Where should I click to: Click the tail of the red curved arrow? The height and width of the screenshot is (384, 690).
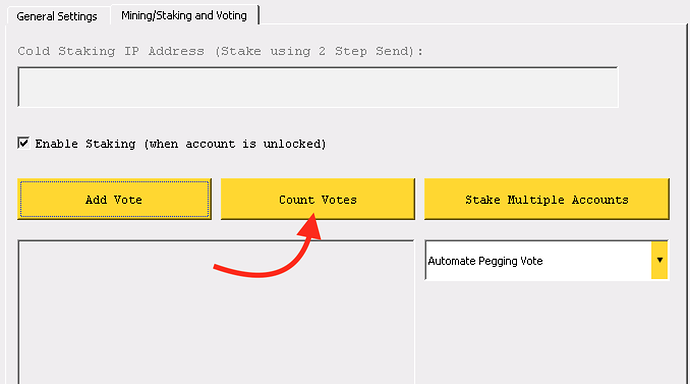tap(224, 269)
